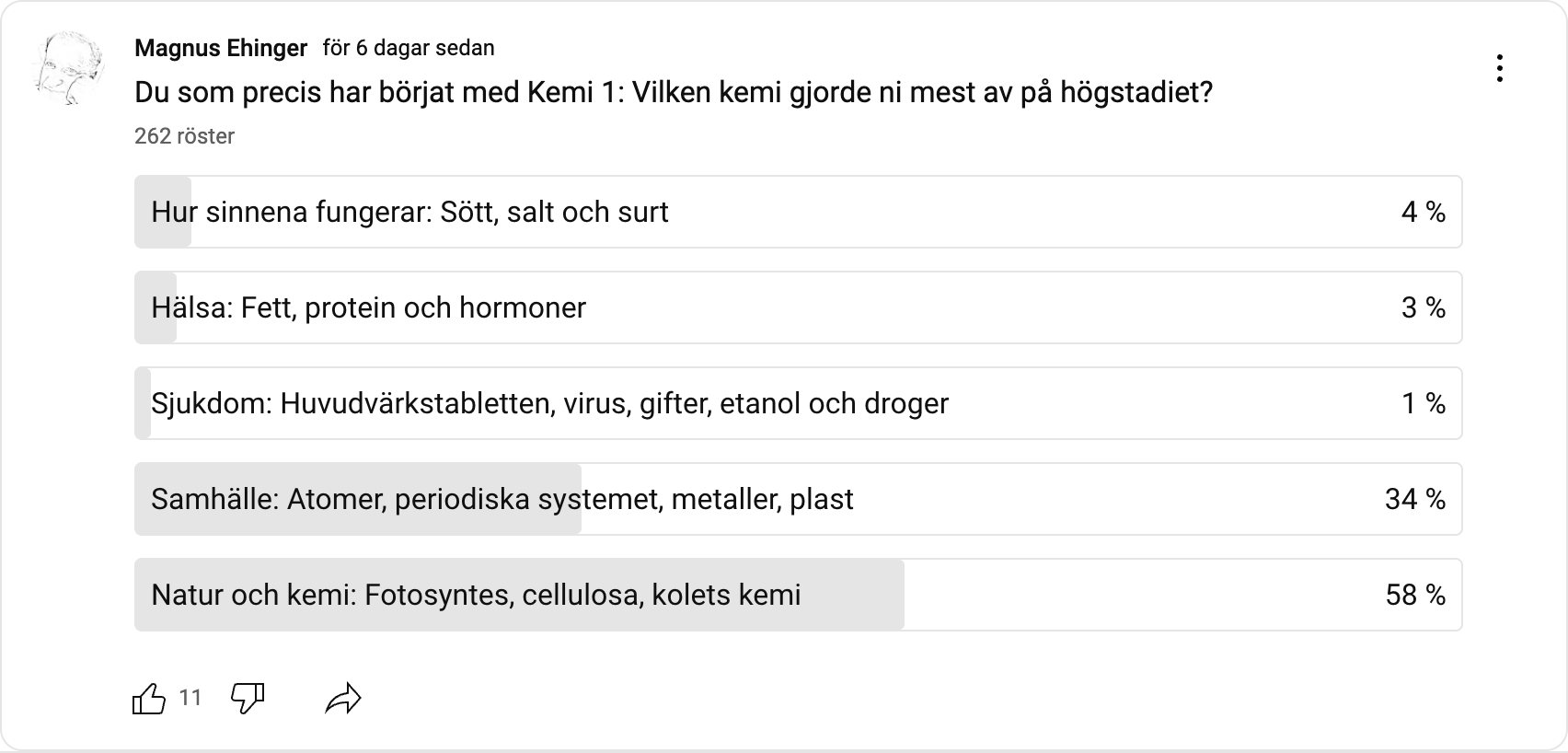Click the '11' like count number

tap(190, 699)
